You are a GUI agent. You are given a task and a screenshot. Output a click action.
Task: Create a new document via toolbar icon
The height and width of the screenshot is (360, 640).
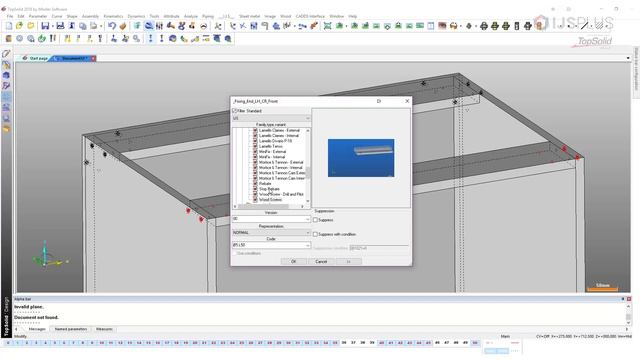pos(9,26)
